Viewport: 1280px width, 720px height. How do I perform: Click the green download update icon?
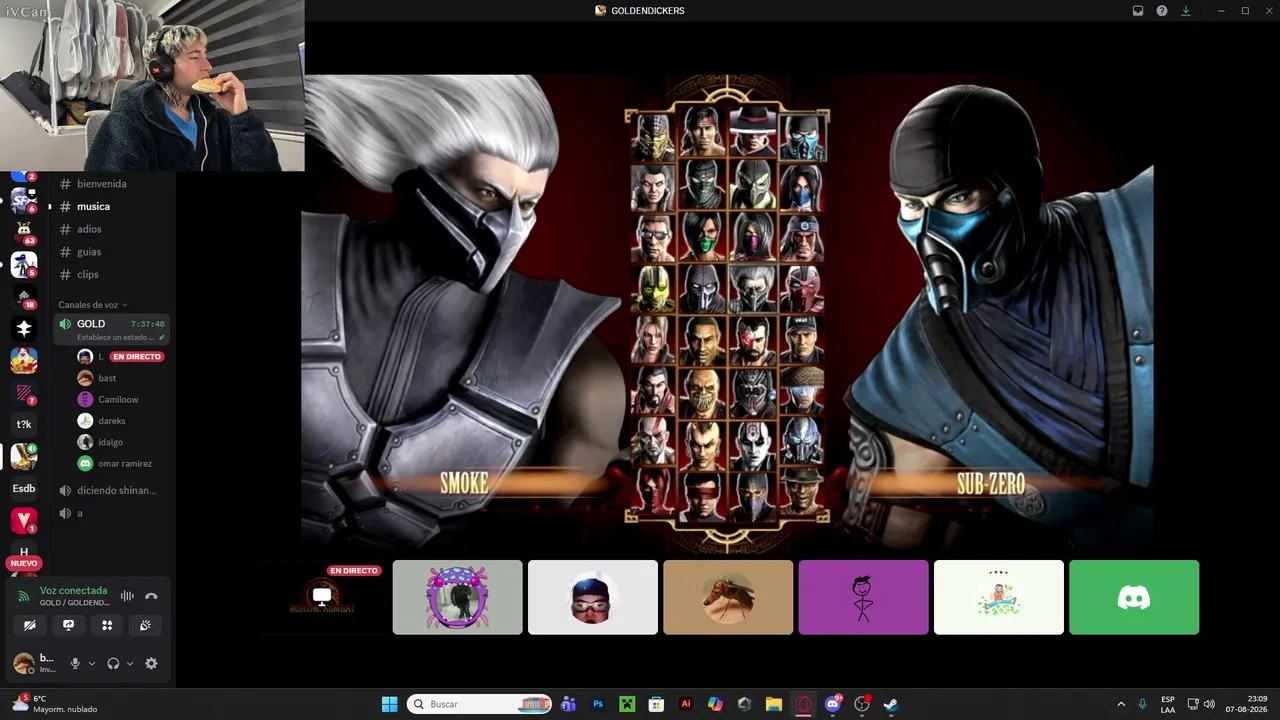(1186, 11)
